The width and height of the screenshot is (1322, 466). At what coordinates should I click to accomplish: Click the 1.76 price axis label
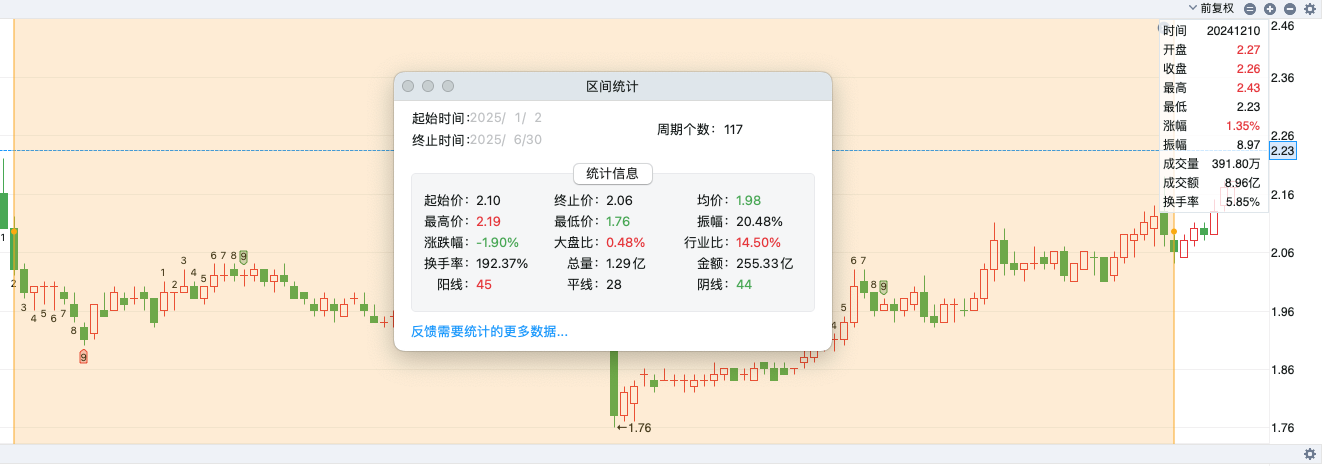tap(1282, 428)
